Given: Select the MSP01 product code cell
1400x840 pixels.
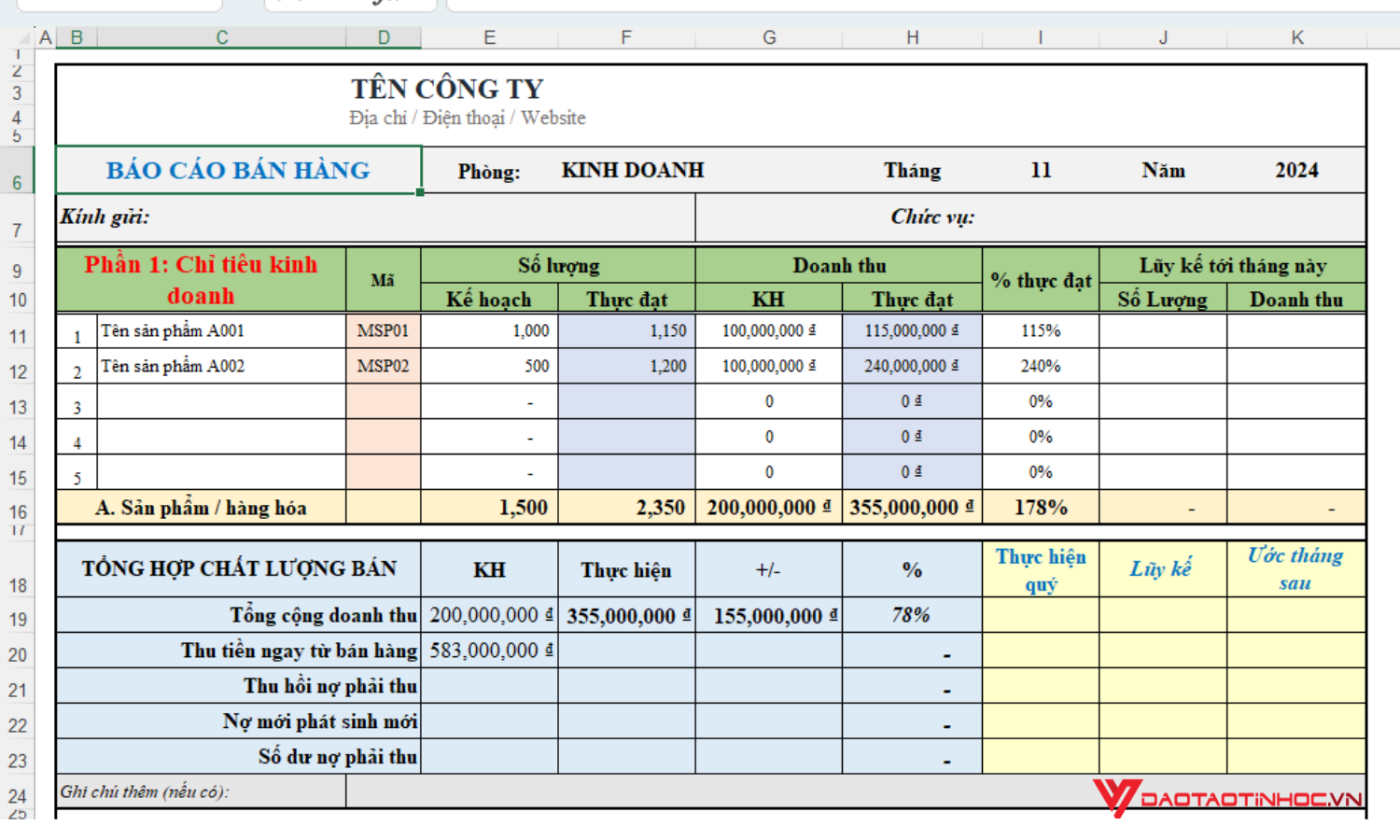Looking at the screenshot, I should (383, 329).
